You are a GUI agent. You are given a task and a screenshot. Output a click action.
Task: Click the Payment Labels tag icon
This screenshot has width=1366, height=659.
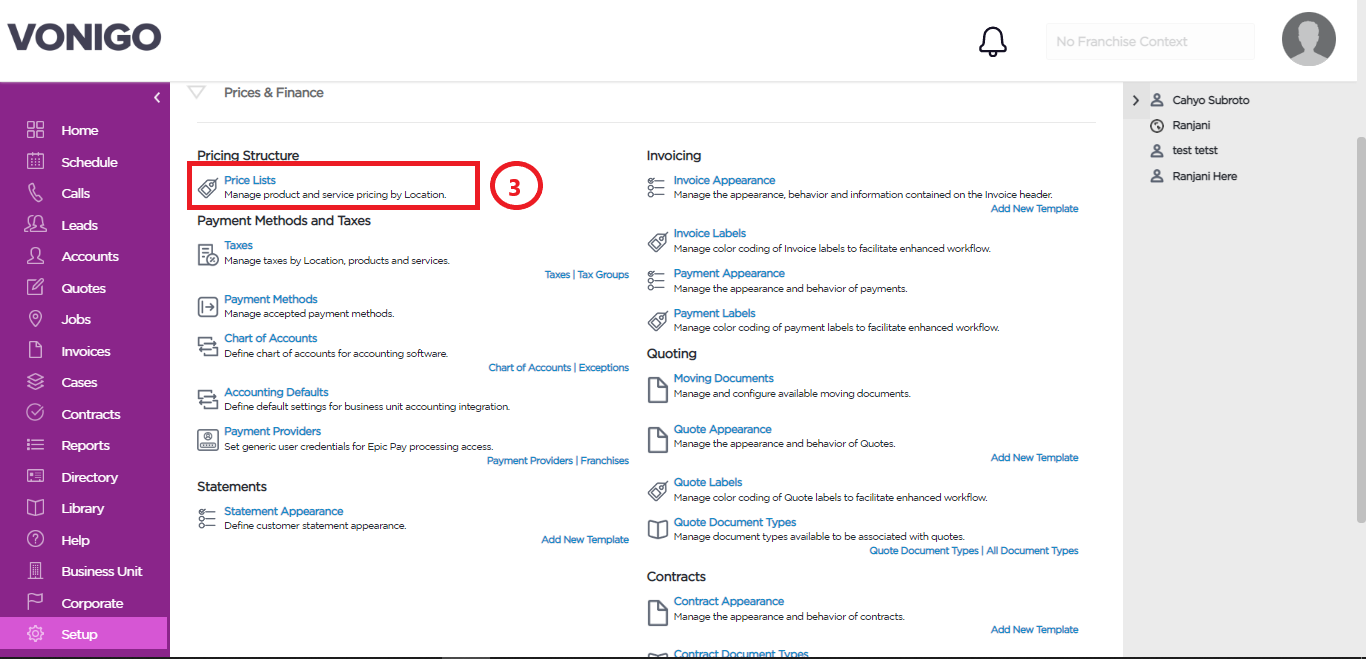[657, 321]
